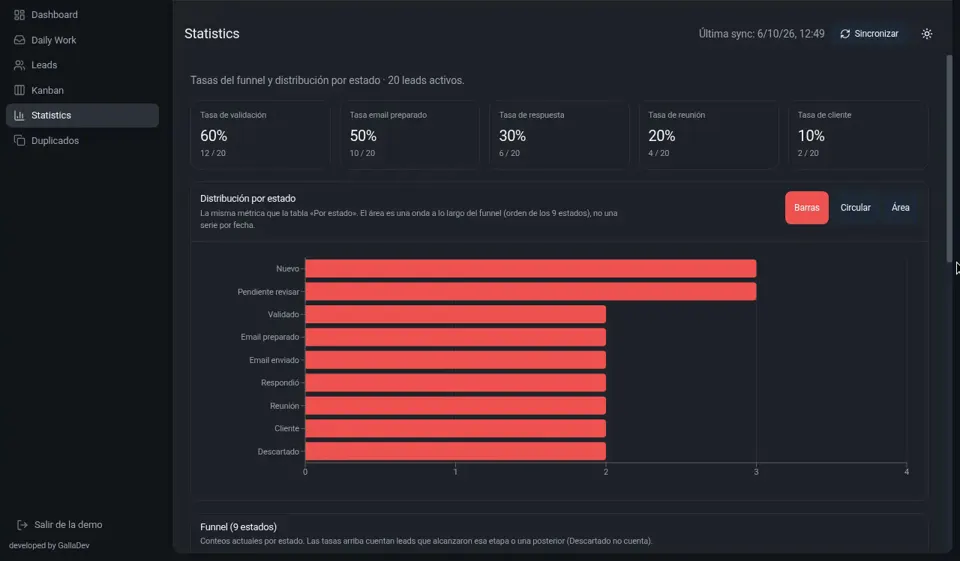Click the page vertical scrollbar
This screenshot has height=561, width=960.
pyautogui.click(x=950, y=159)
